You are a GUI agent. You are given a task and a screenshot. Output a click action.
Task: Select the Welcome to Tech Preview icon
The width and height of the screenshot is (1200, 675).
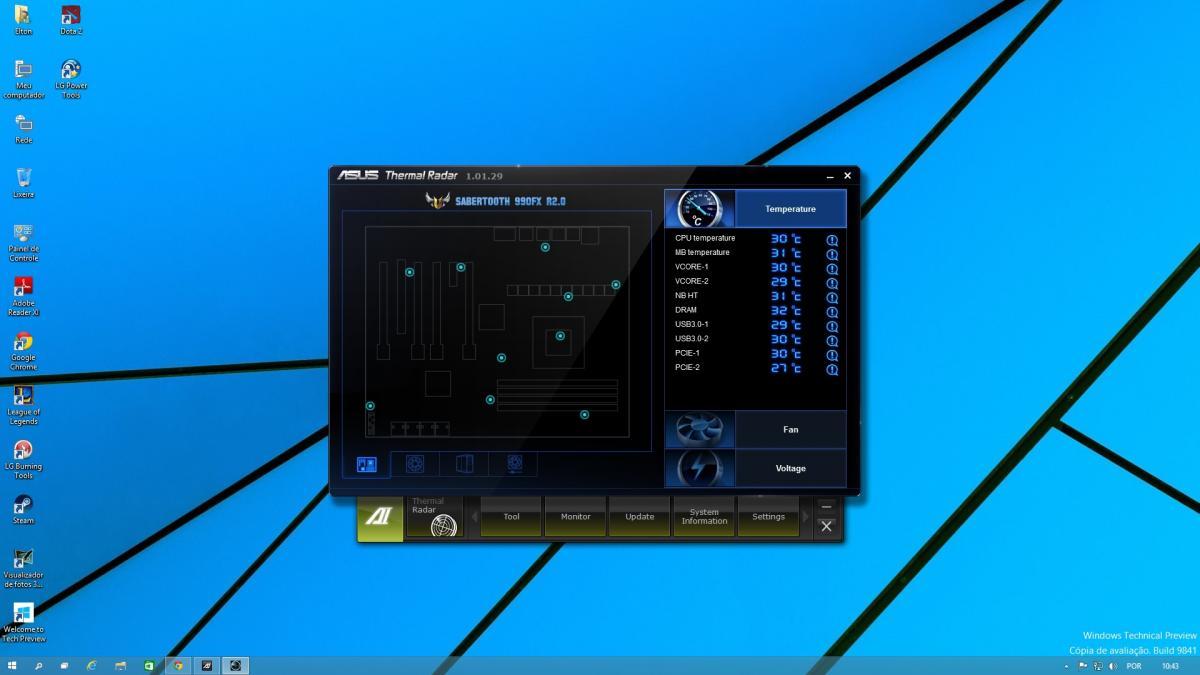coord(23,622)
